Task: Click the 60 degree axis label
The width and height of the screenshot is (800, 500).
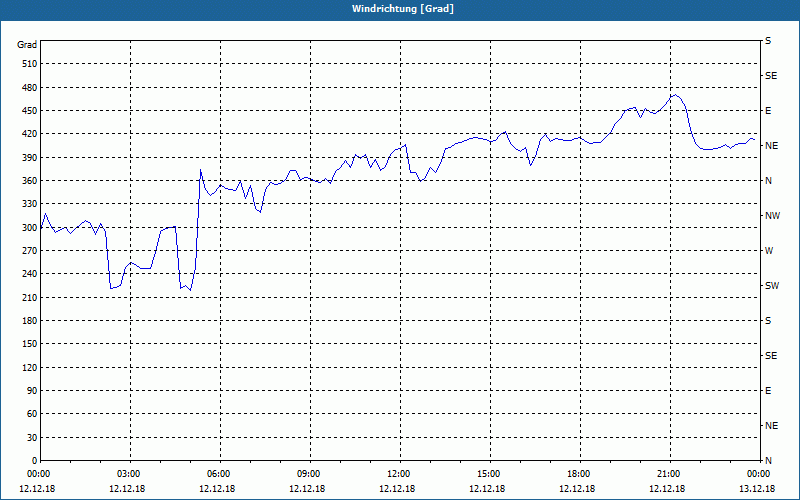Action: (x=33, y=414)
